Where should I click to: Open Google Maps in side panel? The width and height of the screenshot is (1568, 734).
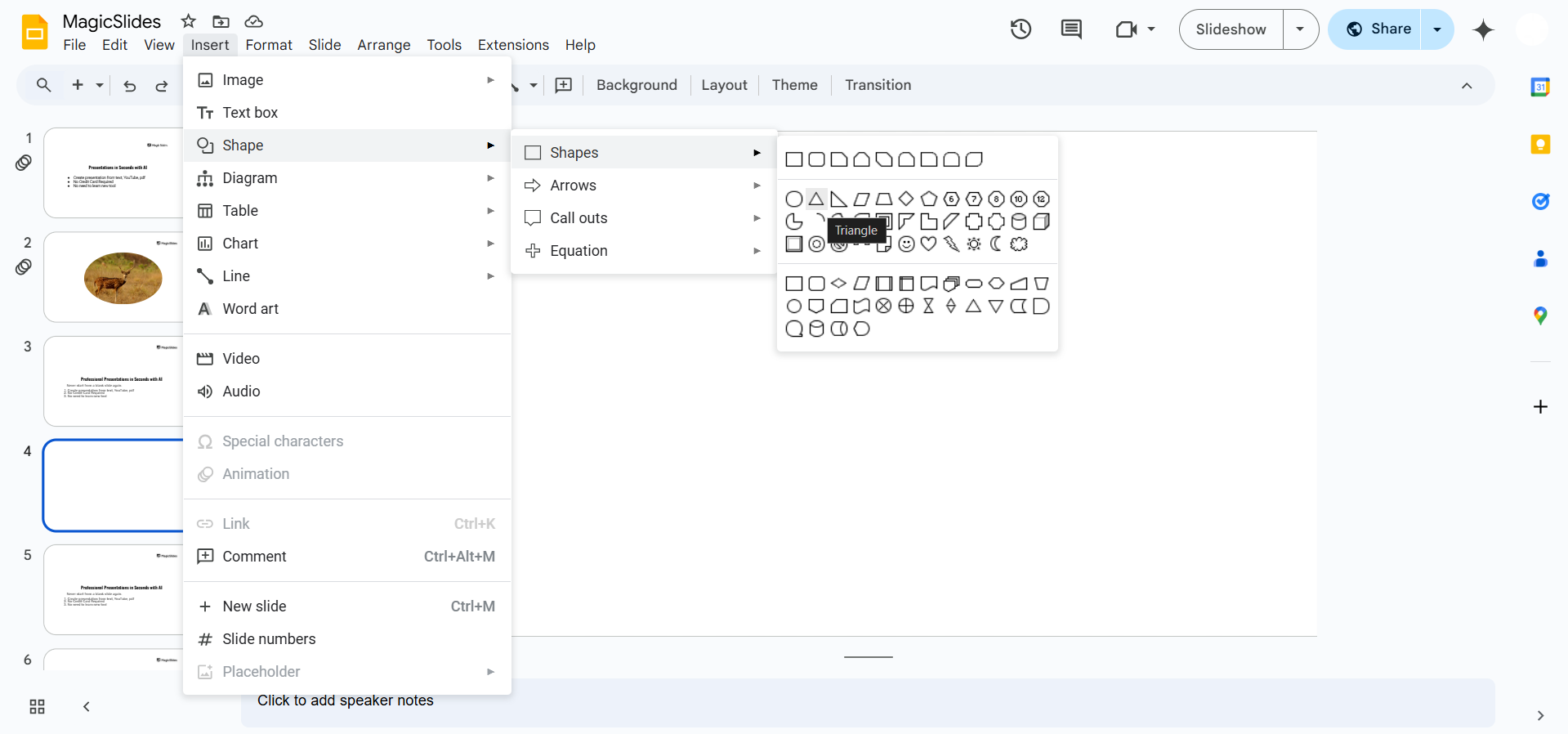point(1540,316)
